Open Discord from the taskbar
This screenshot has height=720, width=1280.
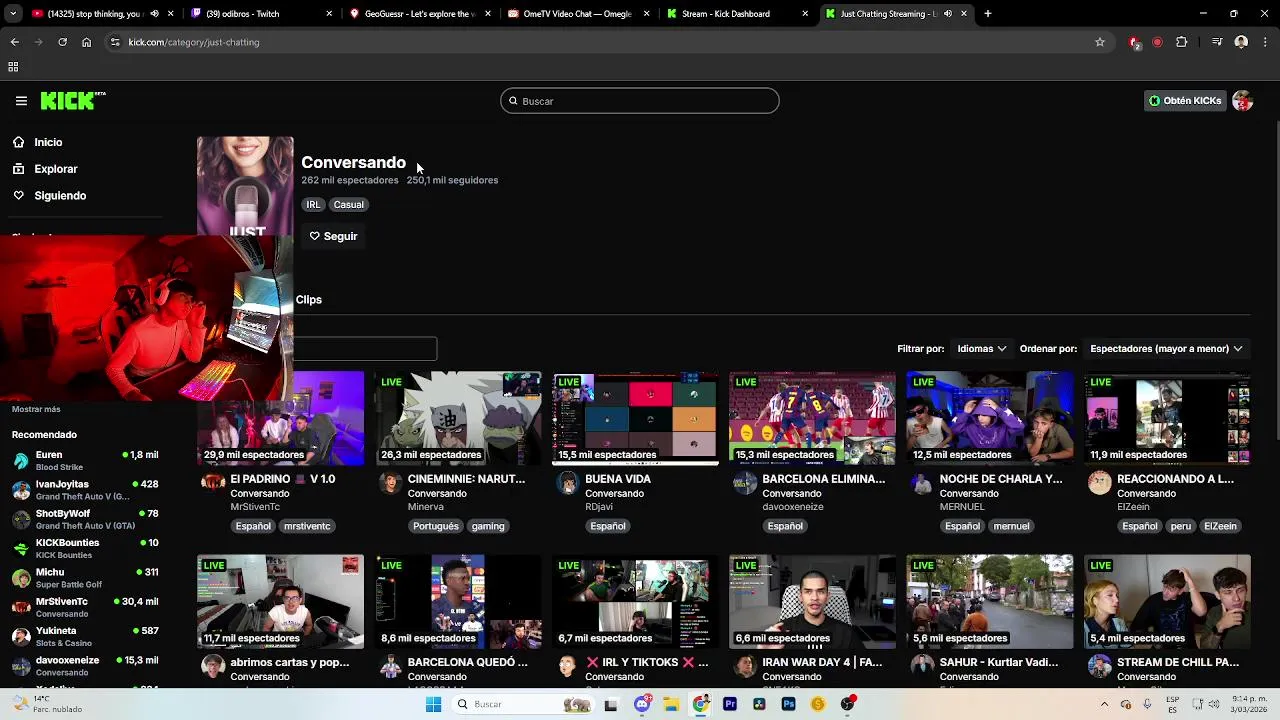coord(642,704)
